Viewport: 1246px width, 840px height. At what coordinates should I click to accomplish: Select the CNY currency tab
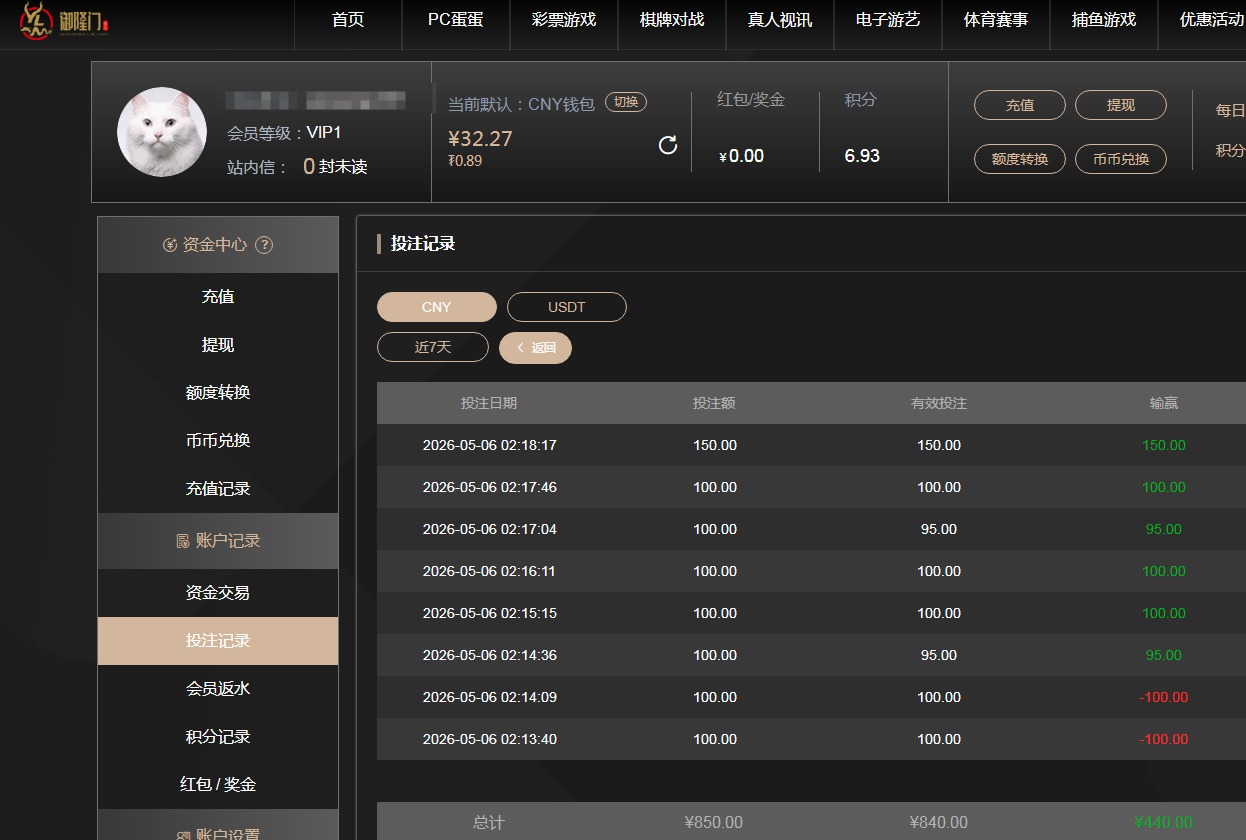click(x=437, y=307)
